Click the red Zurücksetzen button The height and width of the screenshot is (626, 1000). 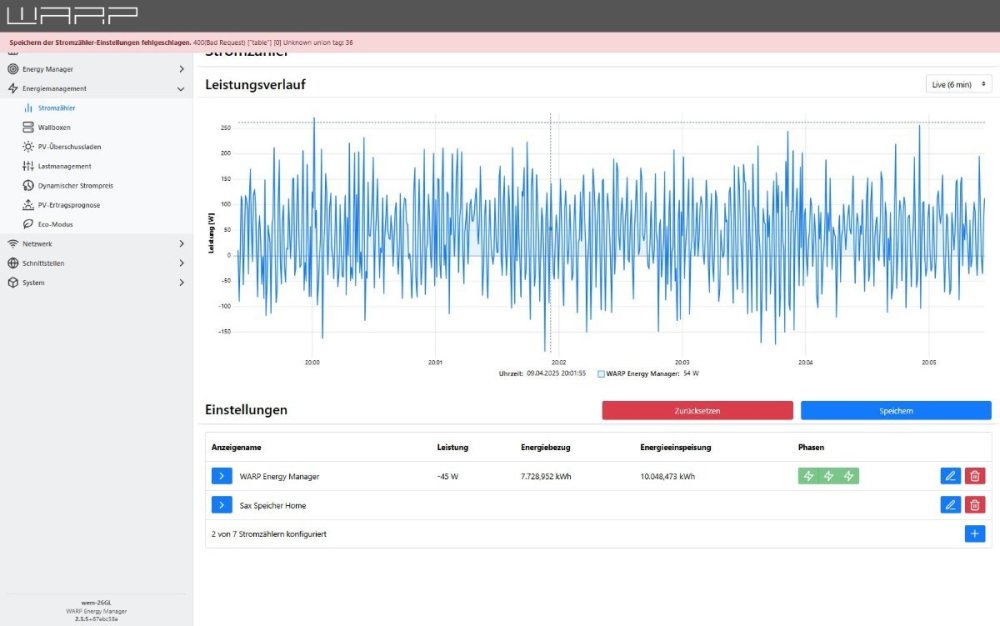tap(697, 411)
